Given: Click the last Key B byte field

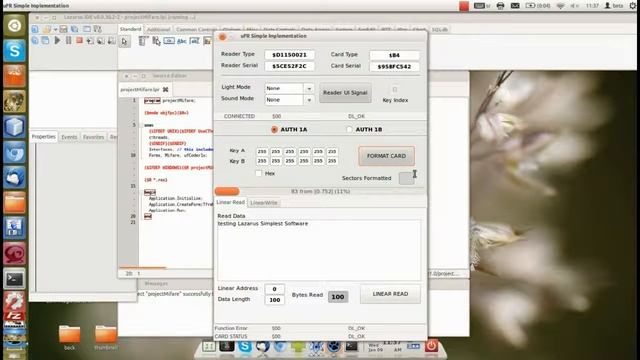Looking at the screenshot, I should [332, 161].
